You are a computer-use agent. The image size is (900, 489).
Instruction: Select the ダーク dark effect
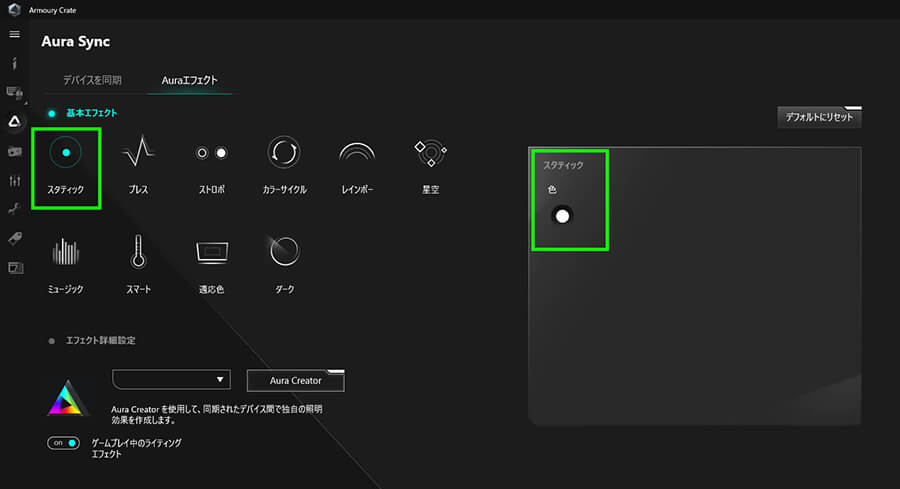[284, 265]
